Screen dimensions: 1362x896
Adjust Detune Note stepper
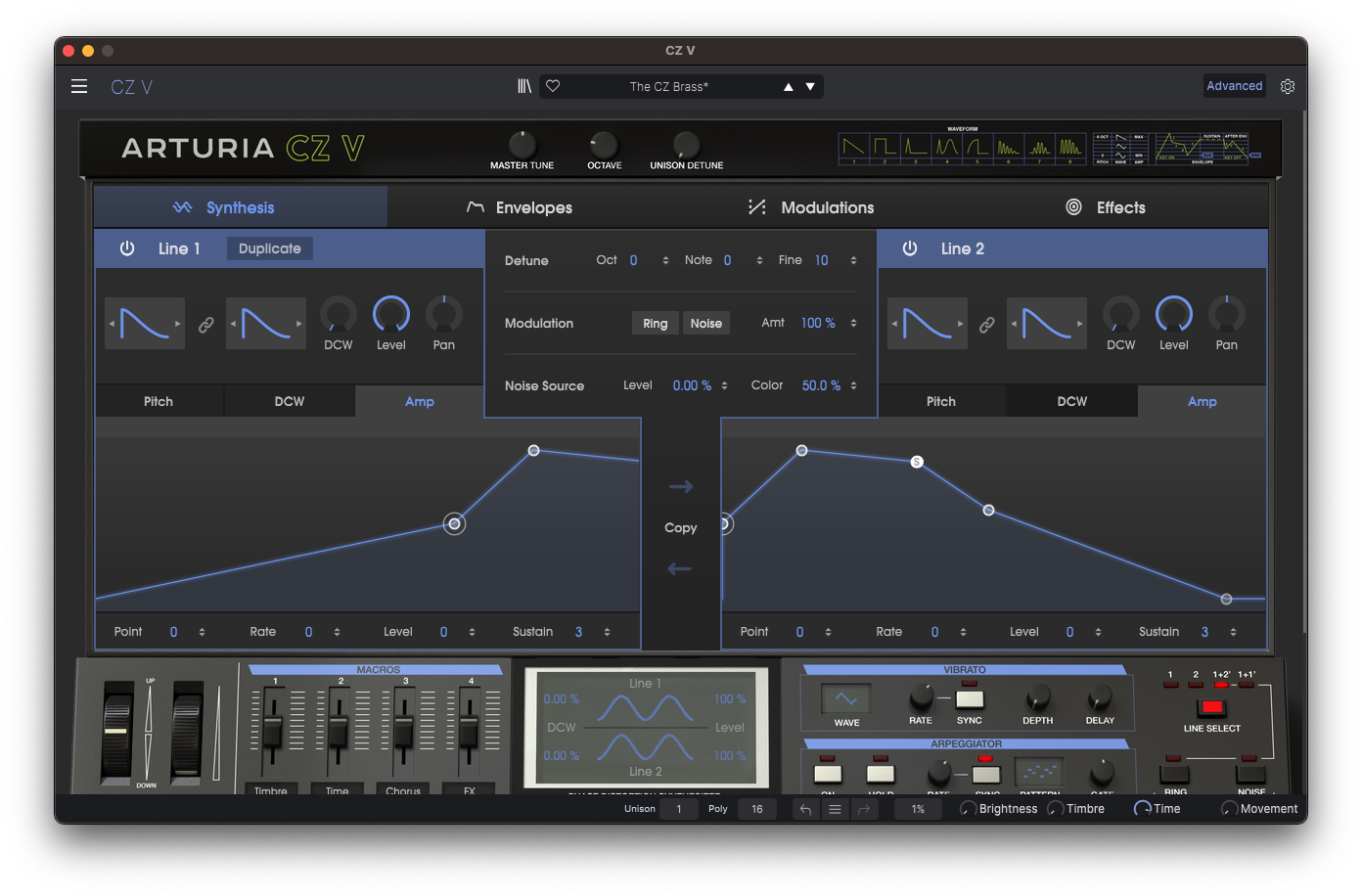click(x=759, y=260)
